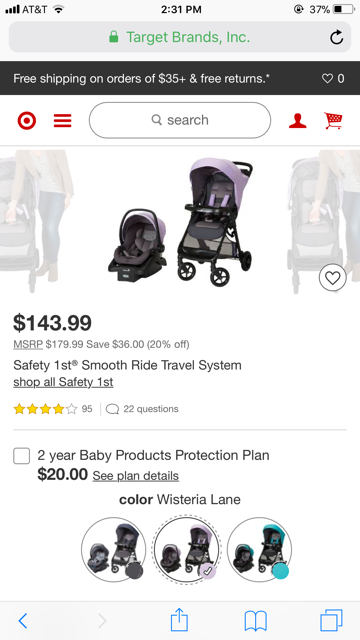This screenshot has height=640, width=360.
Task: Open the star rating reviews
Action: click(x=53, y=409)
